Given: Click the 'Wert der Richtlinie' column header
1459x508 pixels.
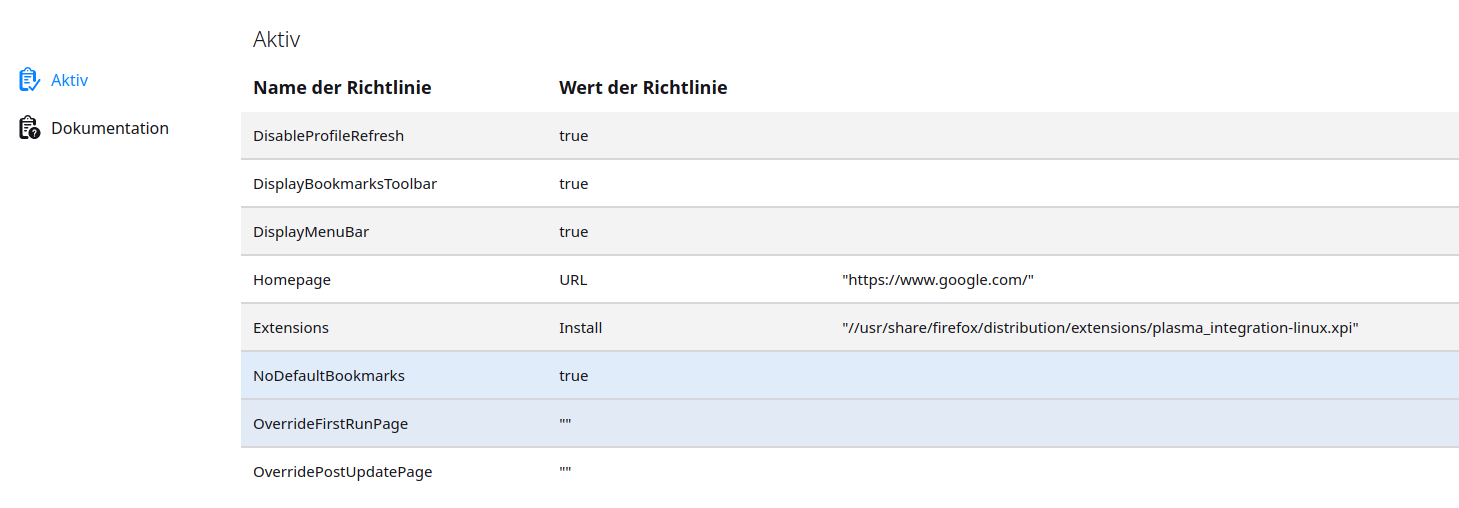Looking at the screenshot, I should pyautogui.click(x=642, y=88).
